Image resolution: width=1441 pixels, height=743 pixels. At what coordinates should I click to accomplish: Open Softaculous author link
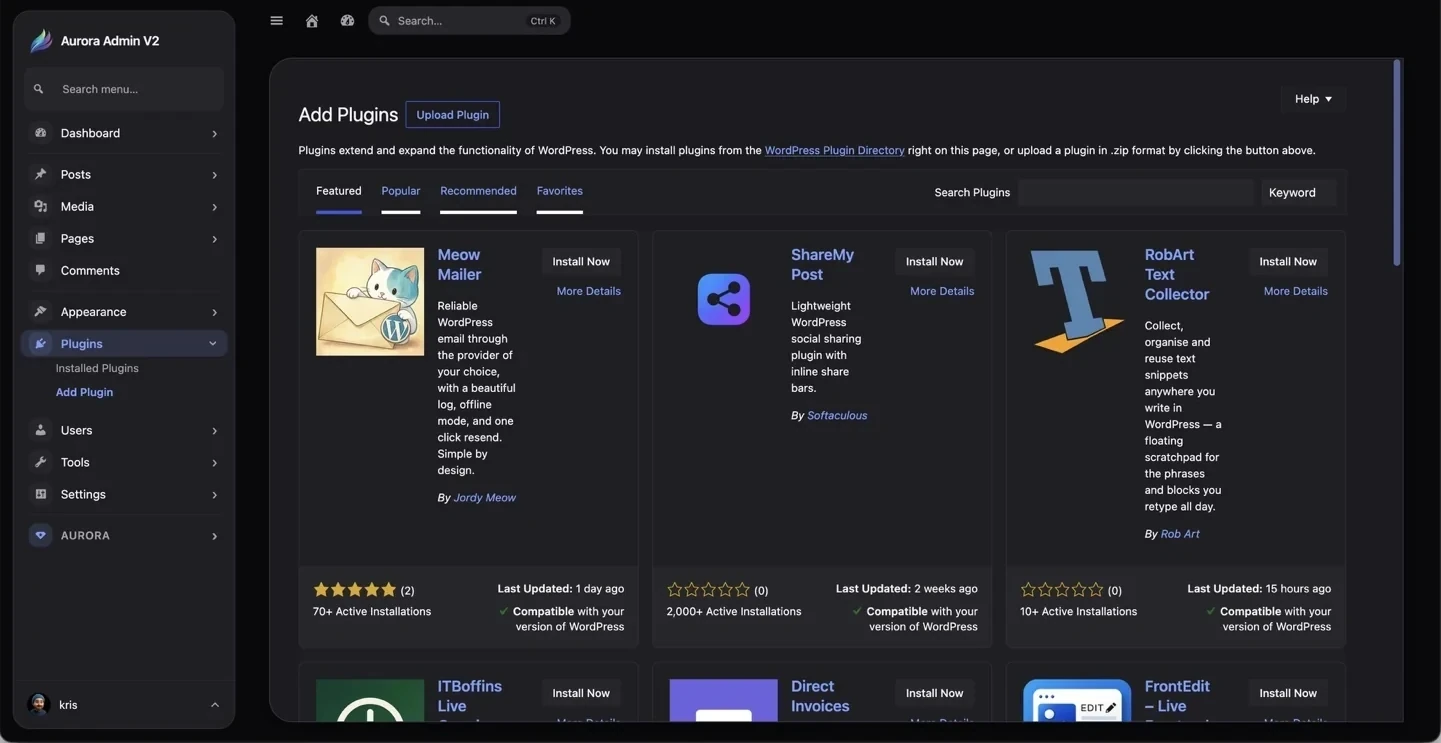pos(837,415)
